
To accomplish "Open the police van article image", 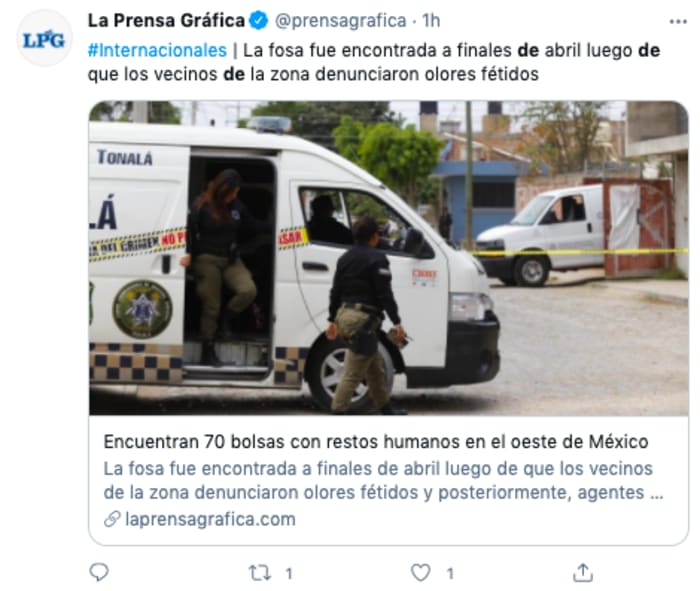I will (x=388, y=258).
